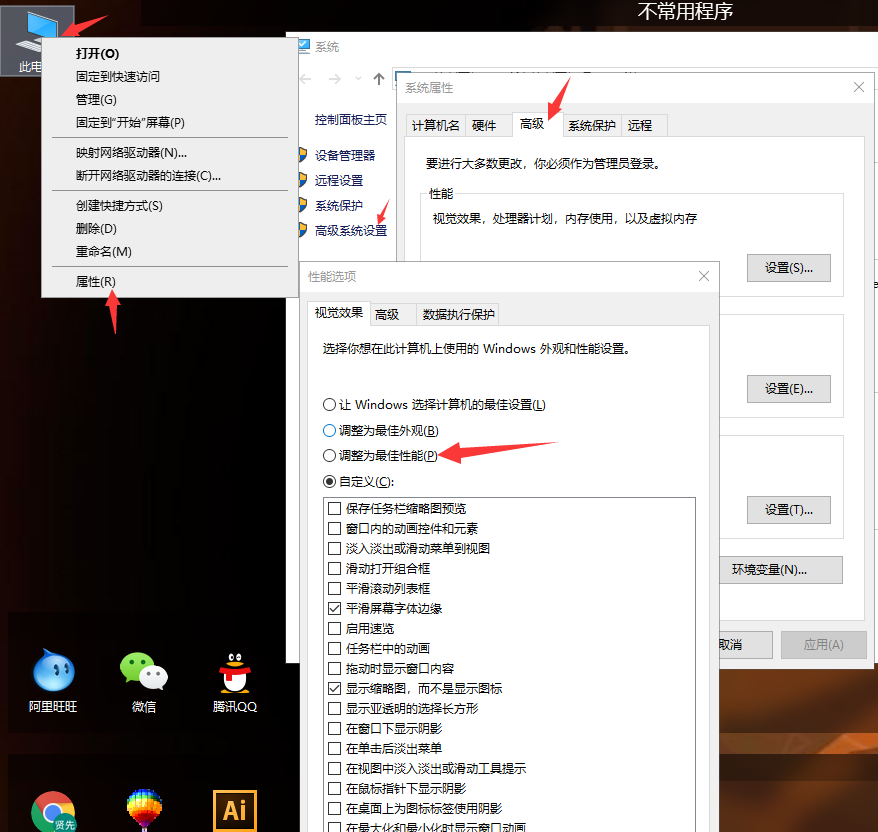Open 环境变量(N)... button
Image resolution: width=878 pixels, height=832 pixels.
(769, 570)
